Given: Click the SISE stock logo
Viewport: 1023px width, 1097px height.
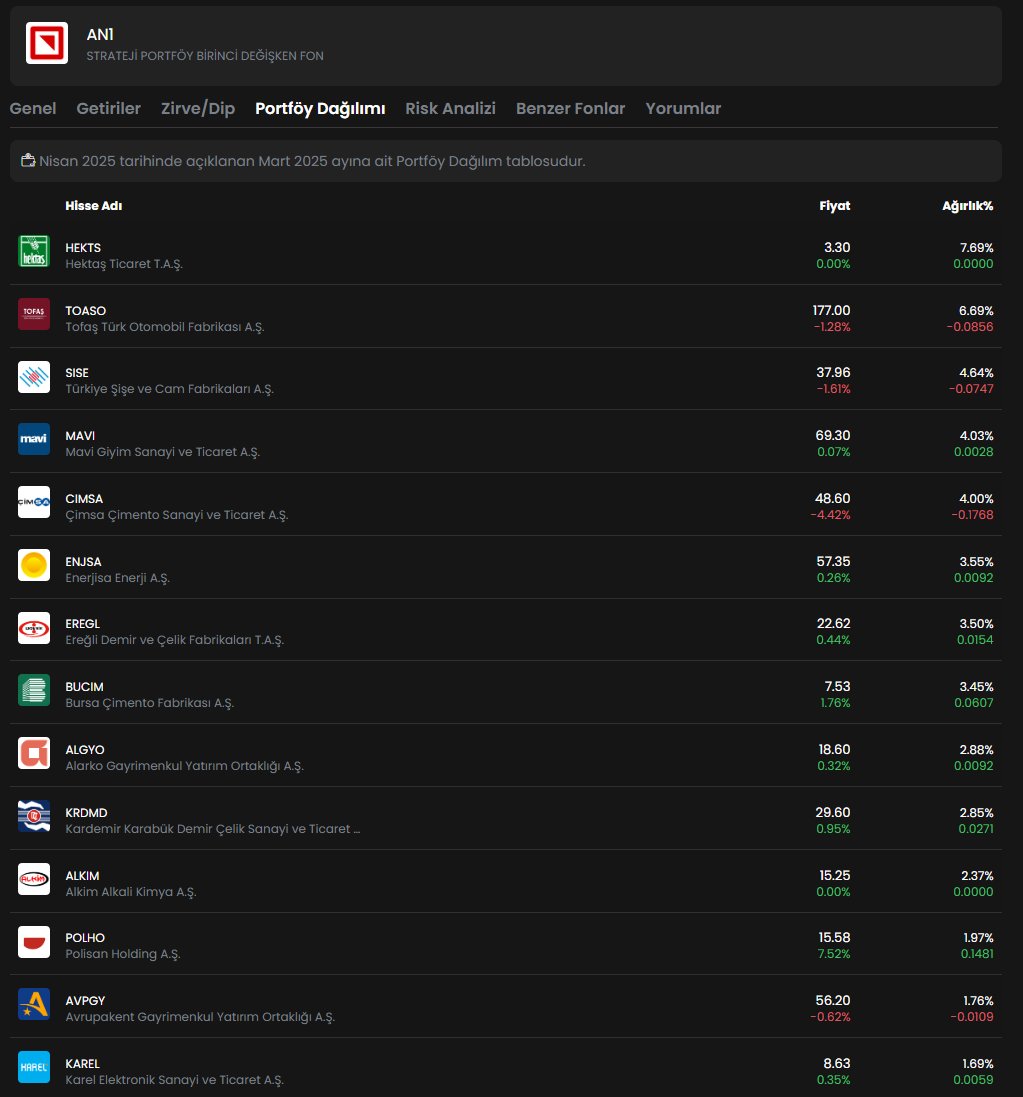Looking at the screenshot, I should 34,377.
